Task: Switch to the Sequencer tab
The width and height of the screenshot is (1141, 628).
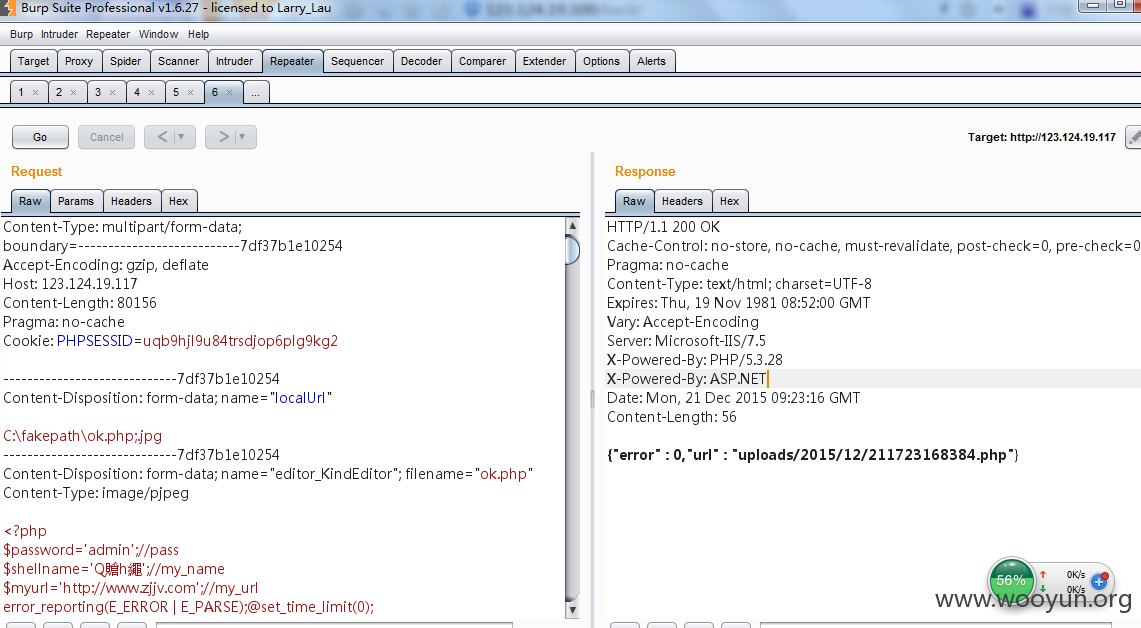Action: point(357,61)
